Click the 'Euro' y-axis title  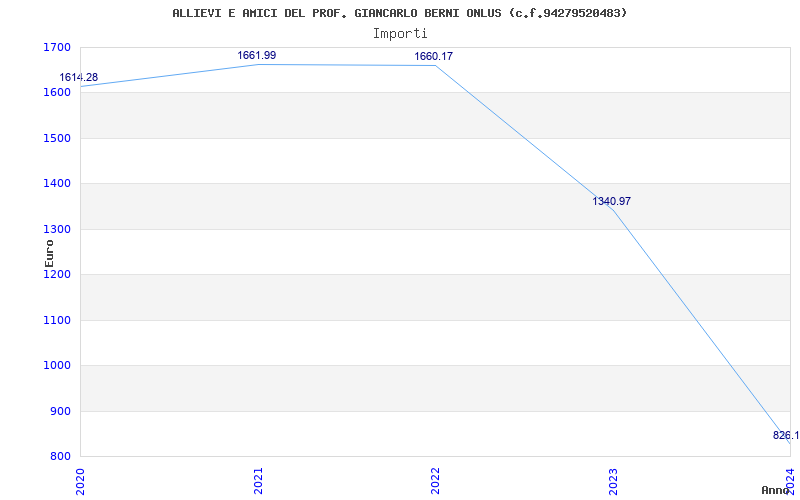click(49, 253)
